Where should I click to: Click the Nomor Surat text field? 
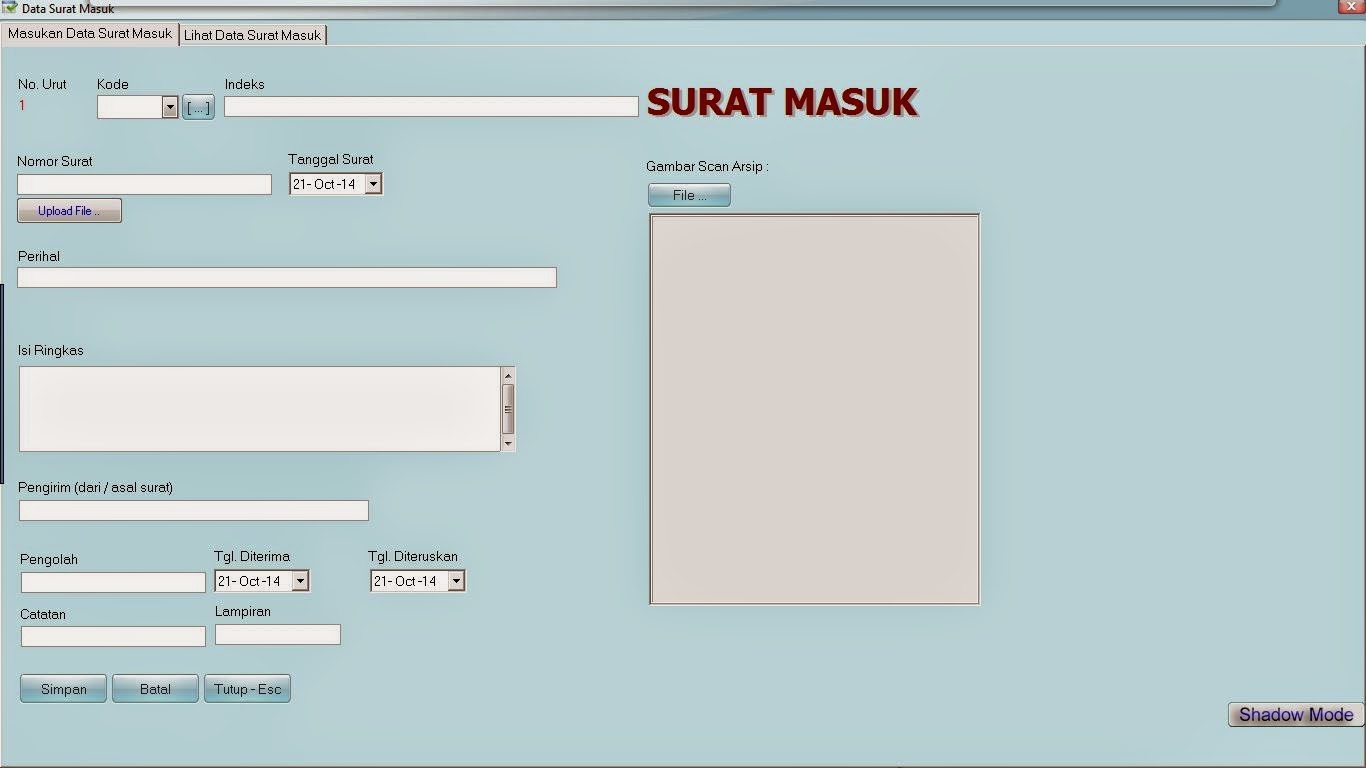point(144,184)
